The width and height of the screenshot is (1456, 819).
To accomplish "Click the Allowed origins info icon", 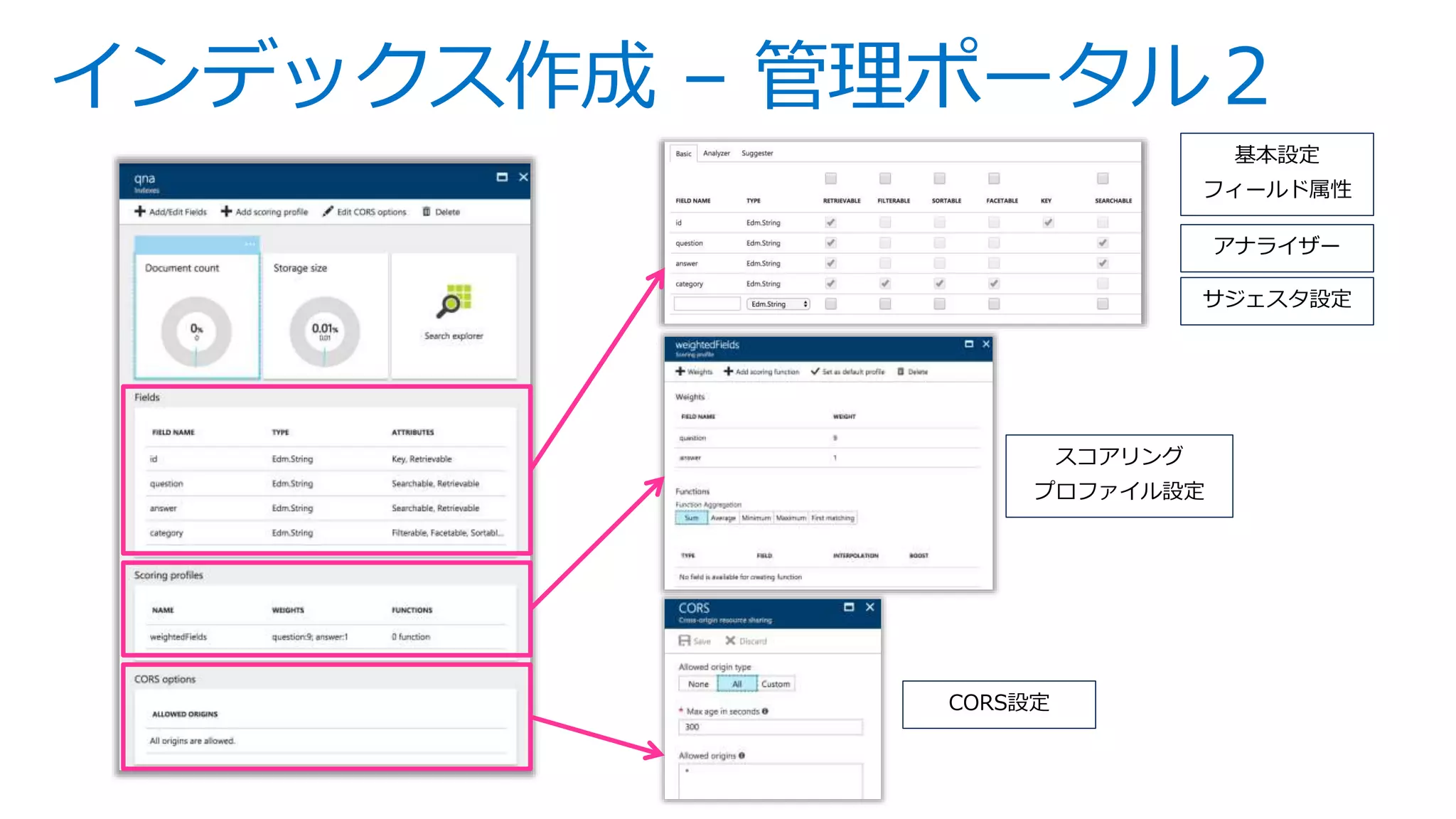I will tap(742, 756).
